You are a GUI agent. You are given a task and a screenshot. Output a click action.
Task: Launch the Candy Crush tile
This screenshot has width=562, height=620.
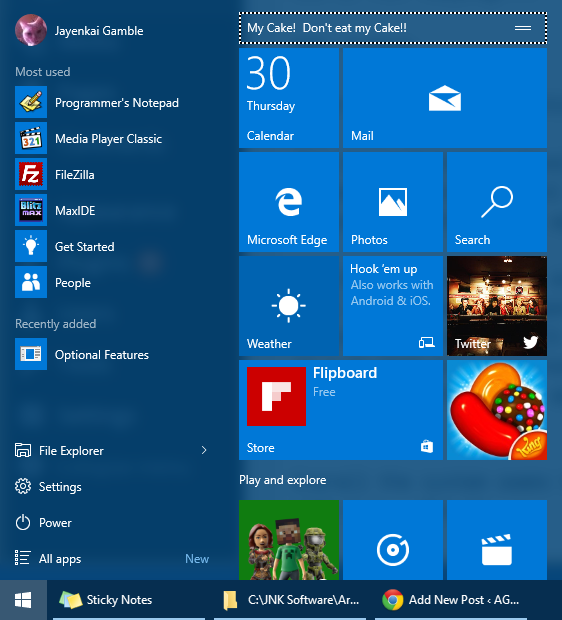tap(497, 410)
